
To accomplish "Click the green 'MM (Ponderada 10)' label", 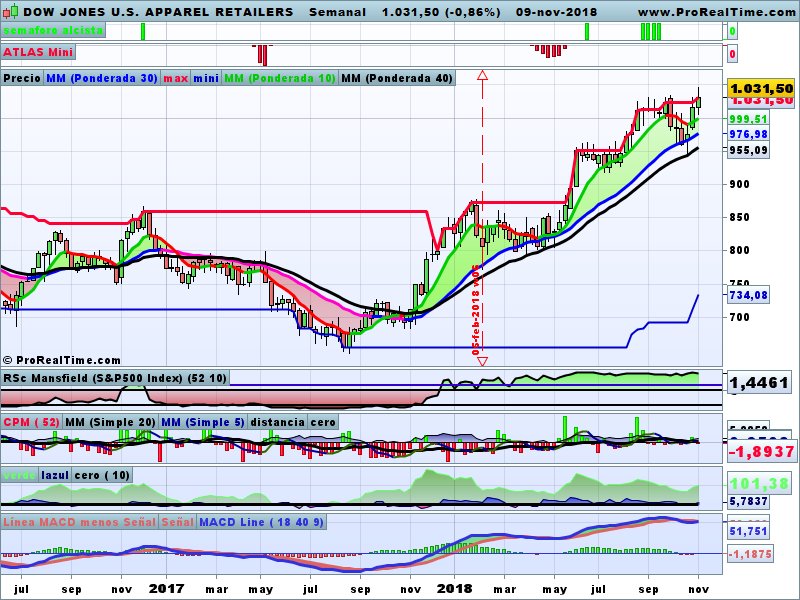I will click(x=280, y=78).
